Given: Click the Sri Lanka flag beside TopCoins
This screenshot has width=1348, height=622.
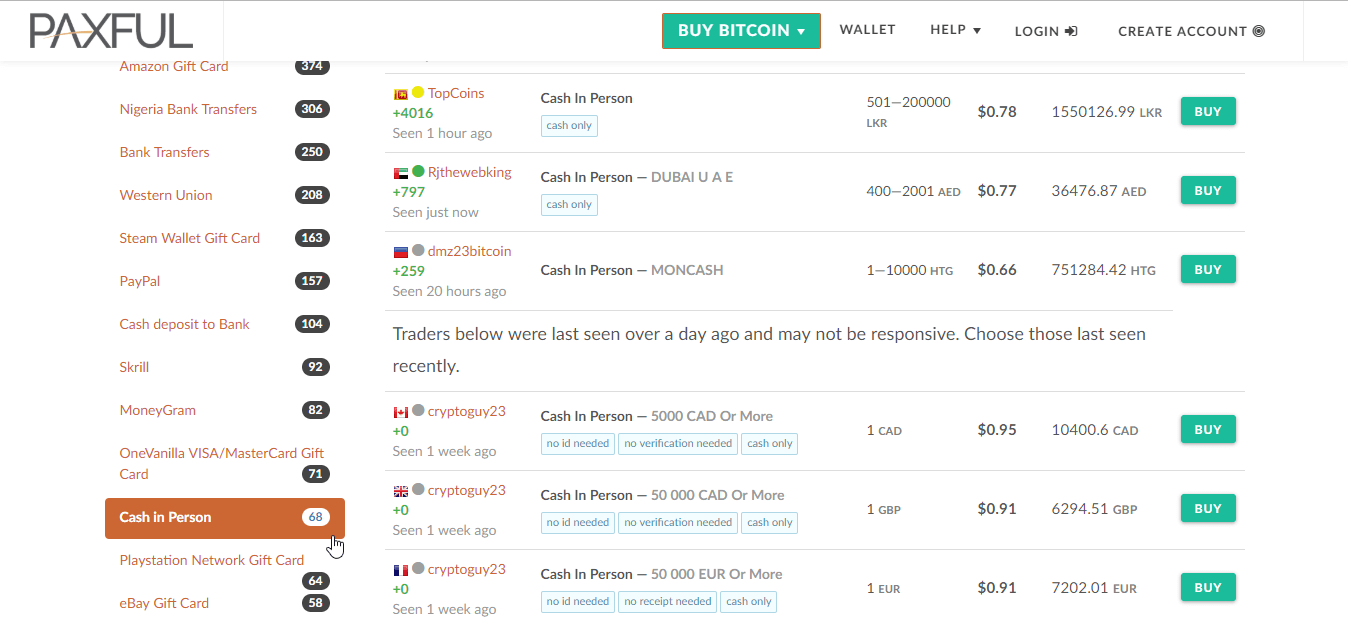Looking at the screenshot, I should 400,93.
